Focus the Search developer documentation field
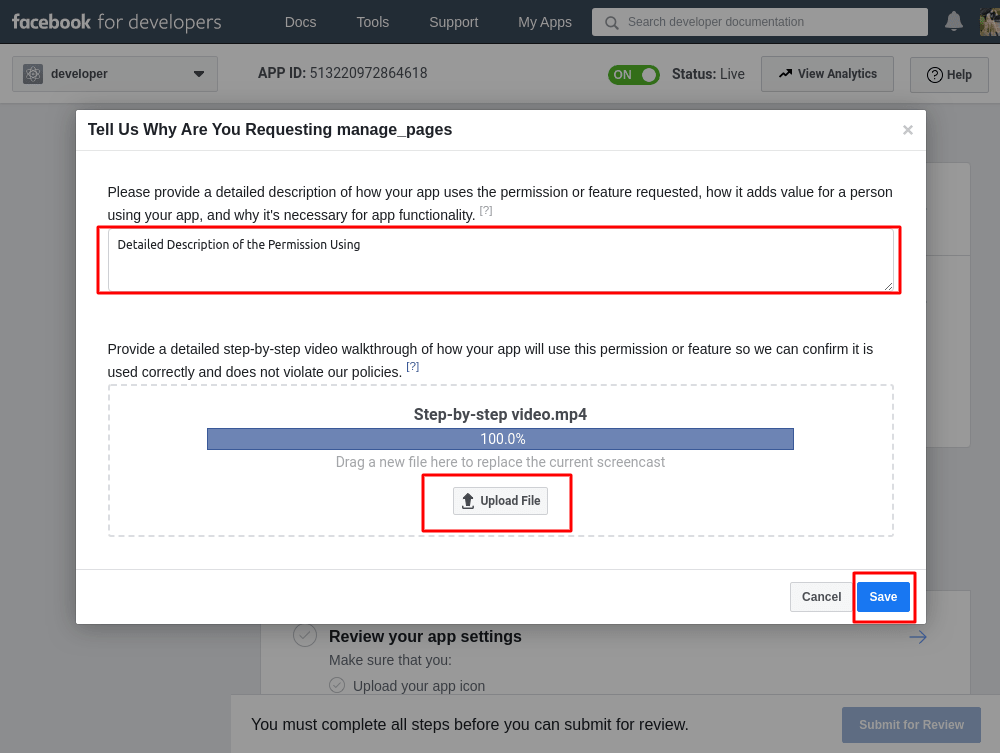The image size is (1000, 753). (x=760, y=22)
